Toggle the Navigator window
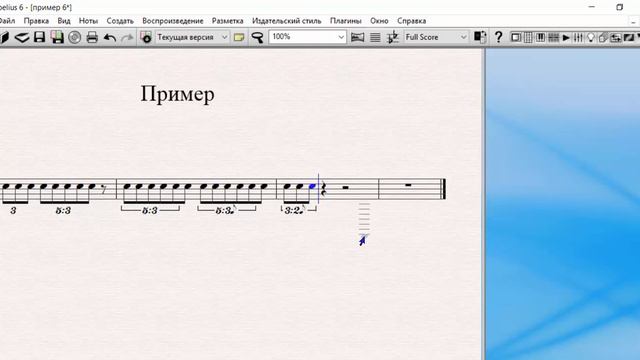Screen dimensions: 640x360 tap(516, 38)
